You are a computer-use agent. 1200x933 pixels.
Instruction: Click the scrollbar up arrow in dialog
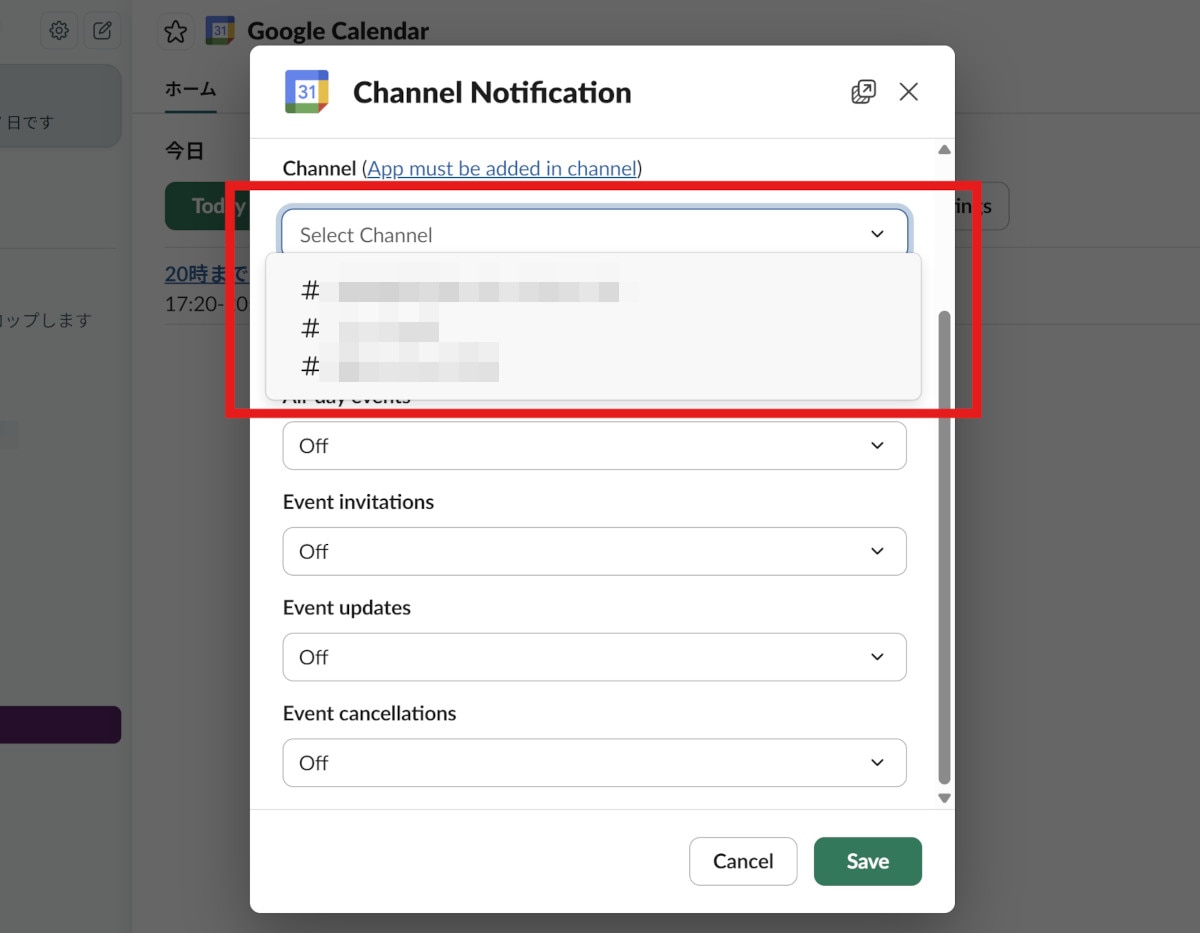click(x=943, y=150)
